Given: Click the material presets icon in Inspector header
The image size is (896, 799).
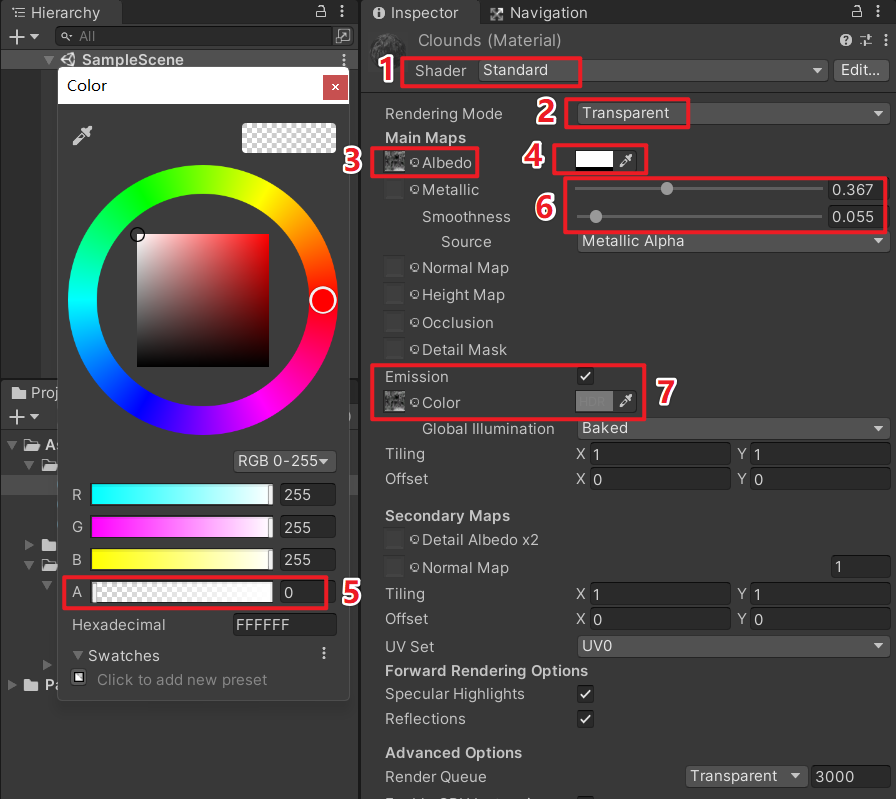Looking at the screenshot, I should pos(868,40).
